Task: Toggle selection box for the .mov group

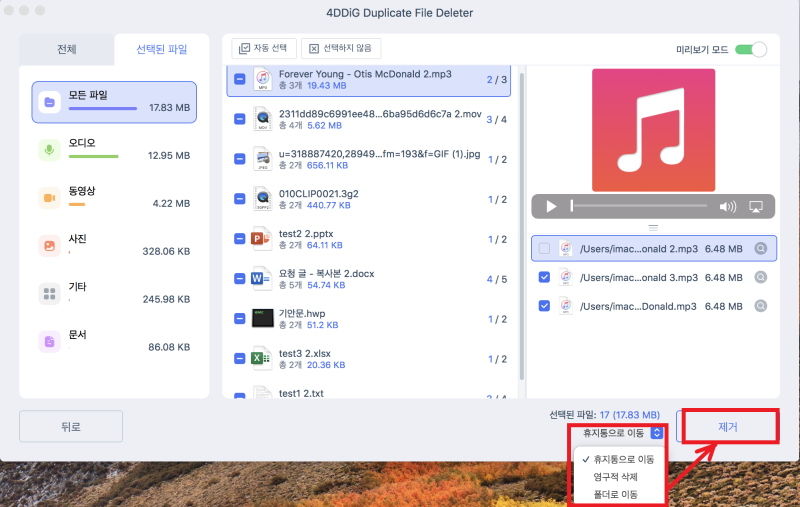Action: point(240,119)
